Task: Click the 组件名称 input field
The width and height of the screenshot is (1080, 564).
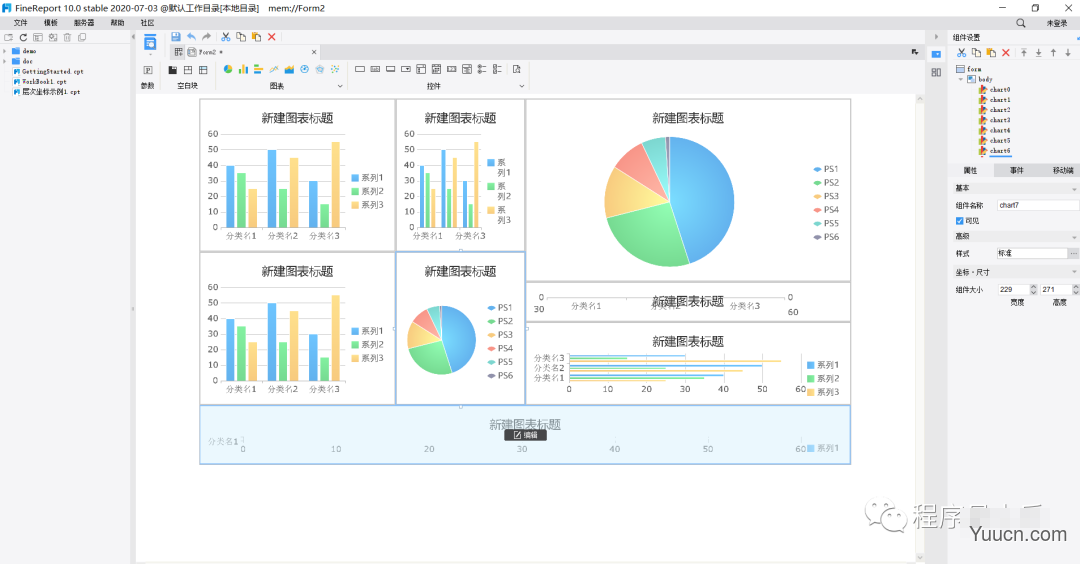Action: (1037, 205)
